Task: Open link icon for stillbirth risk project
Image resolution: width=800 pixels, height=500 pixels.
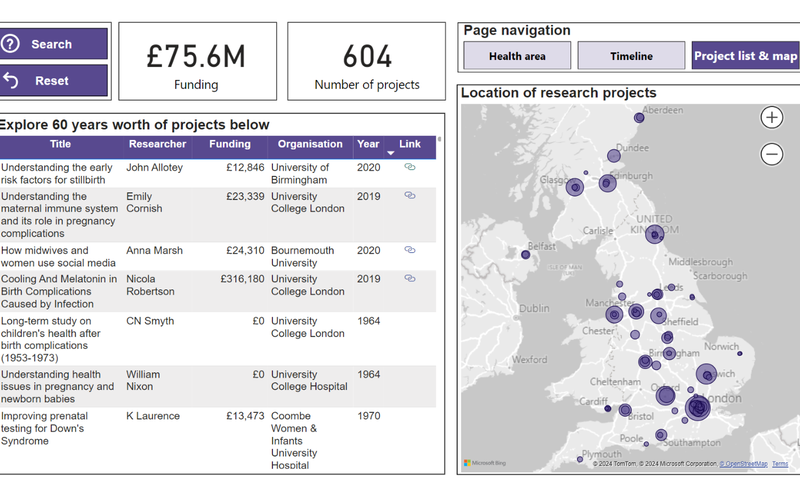Action: 410,168
